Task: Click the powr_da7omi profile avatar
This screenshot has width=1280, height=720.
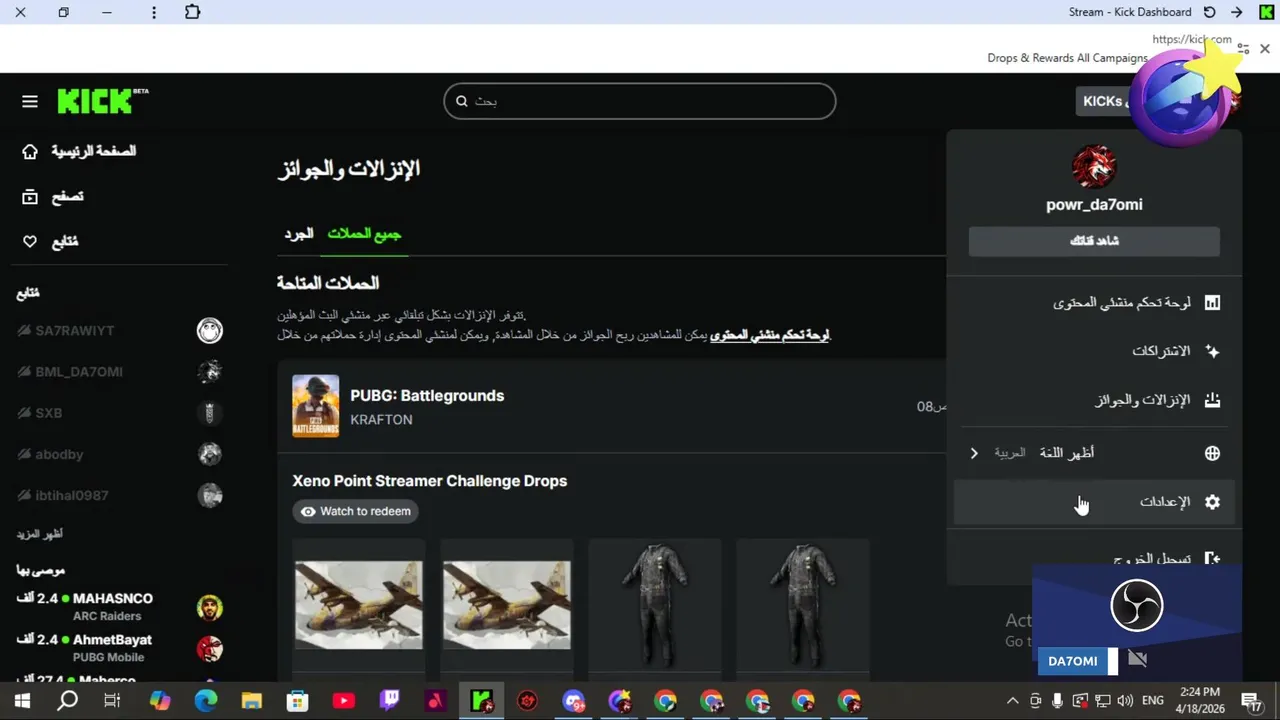Action: click(x=1094, y=166)
